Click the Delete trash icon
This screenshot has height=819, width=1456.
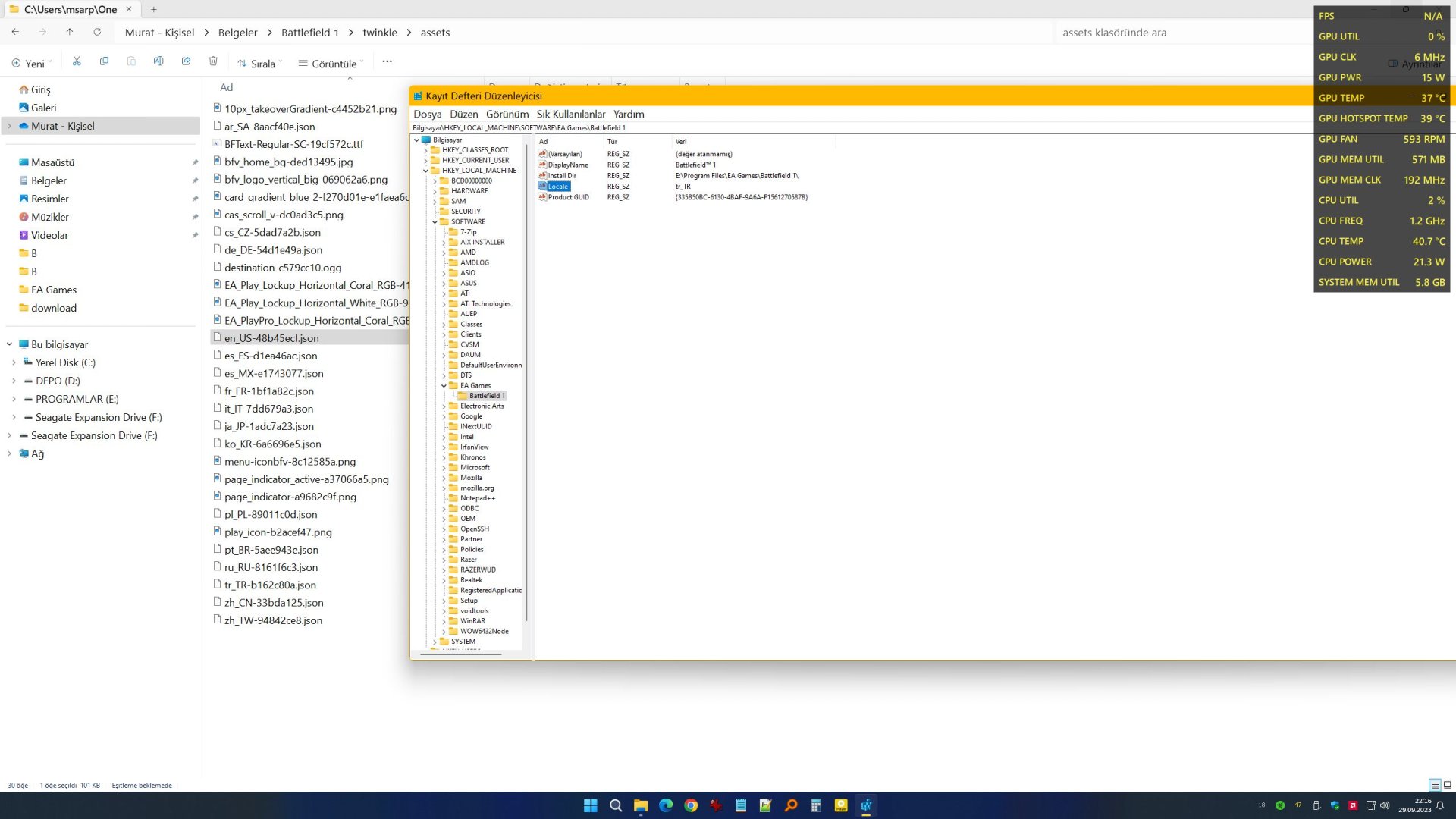(213, 62)
